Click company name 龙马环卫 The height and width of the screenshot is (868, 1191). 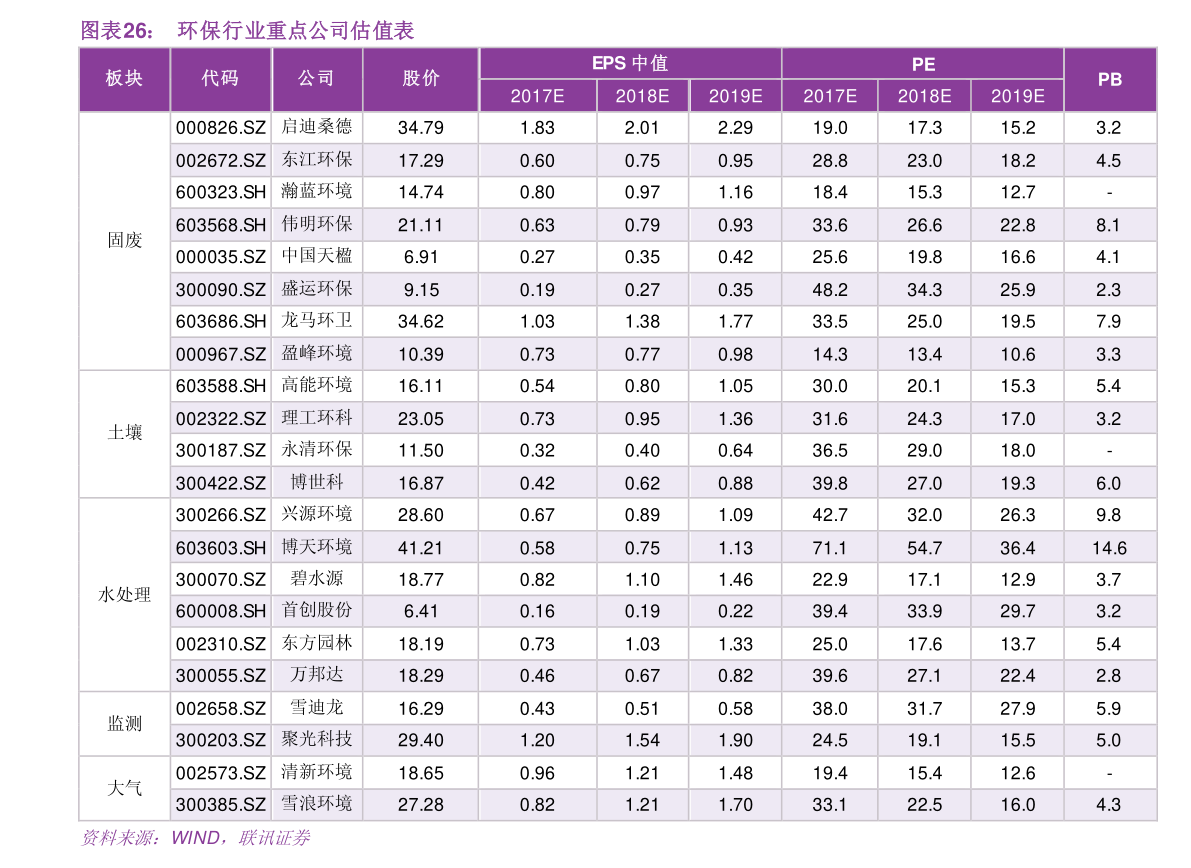click(317, 320)
